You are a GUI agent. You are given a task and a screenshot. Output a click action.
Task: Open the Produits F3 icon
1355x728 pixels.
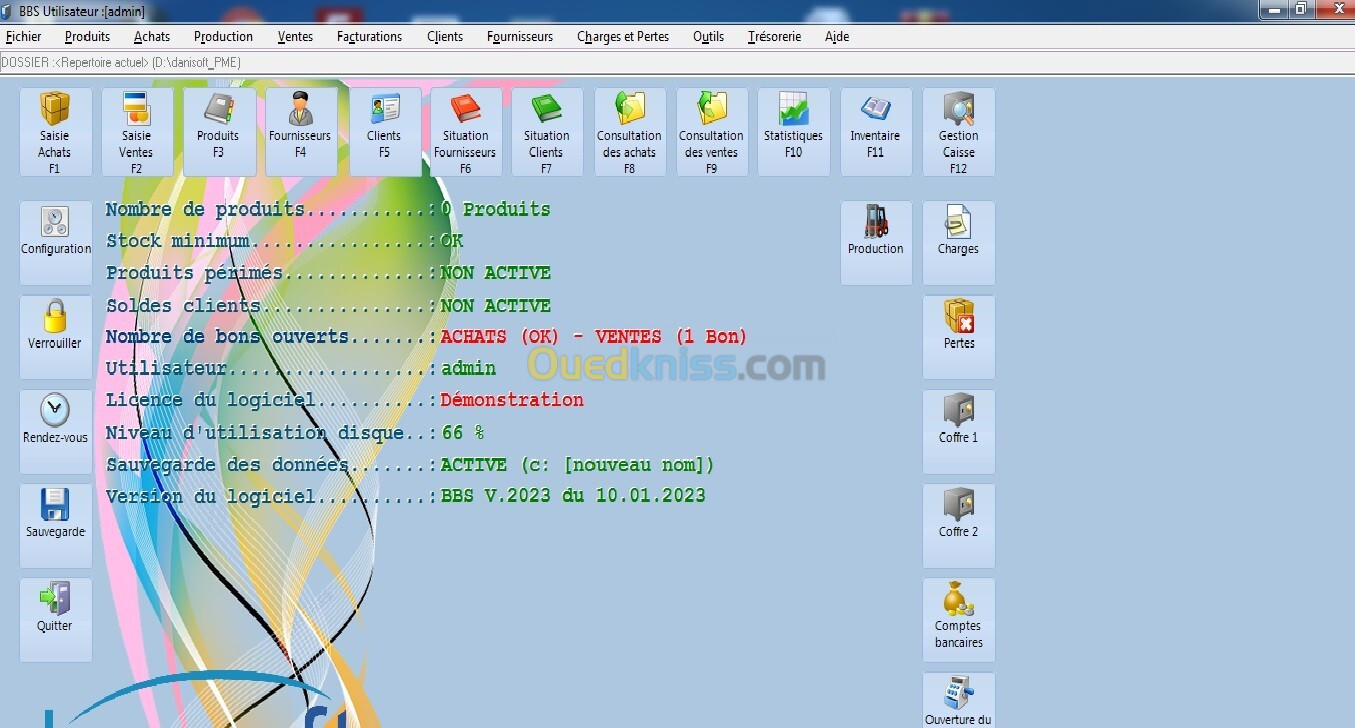[x=218, y=132]
